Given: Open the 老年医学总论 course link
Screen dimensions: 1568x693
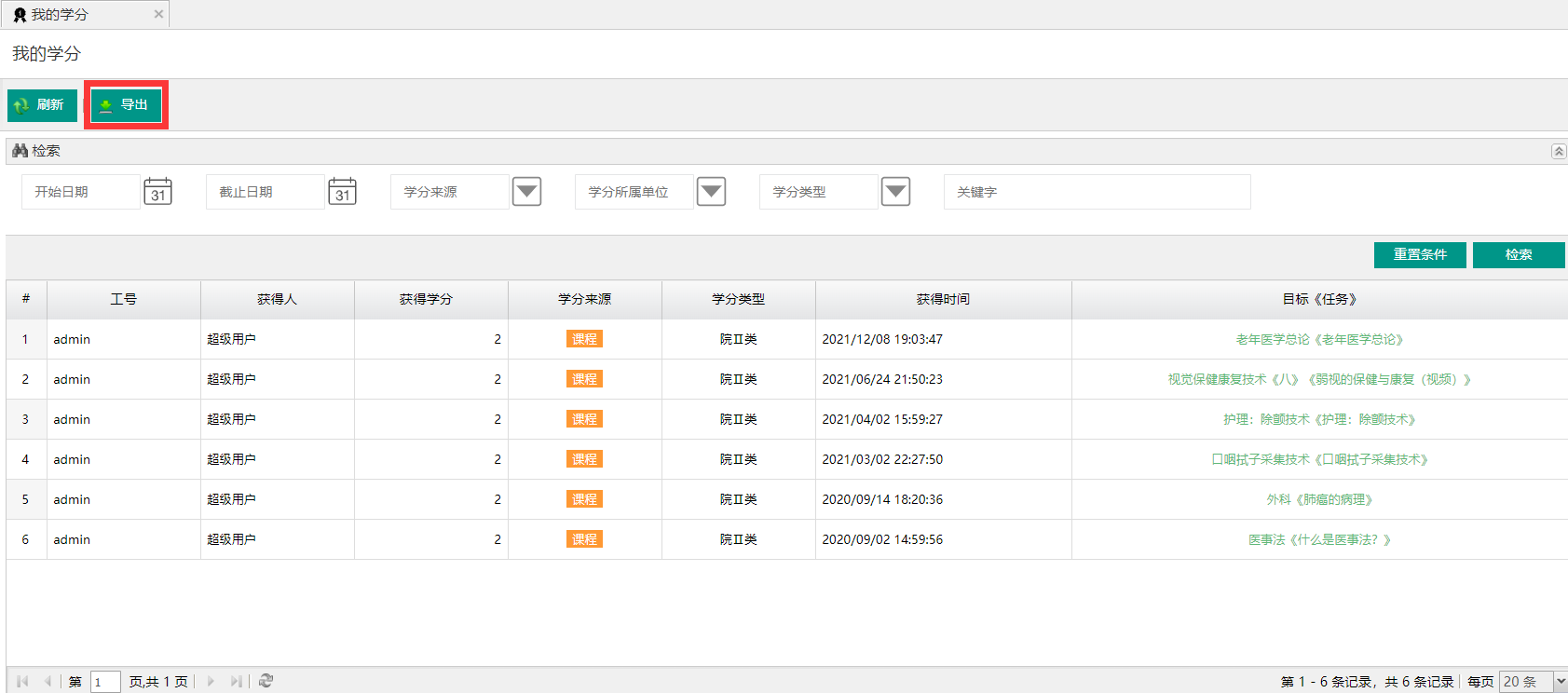Looking at the screenshot, I should coord(1318,339).
